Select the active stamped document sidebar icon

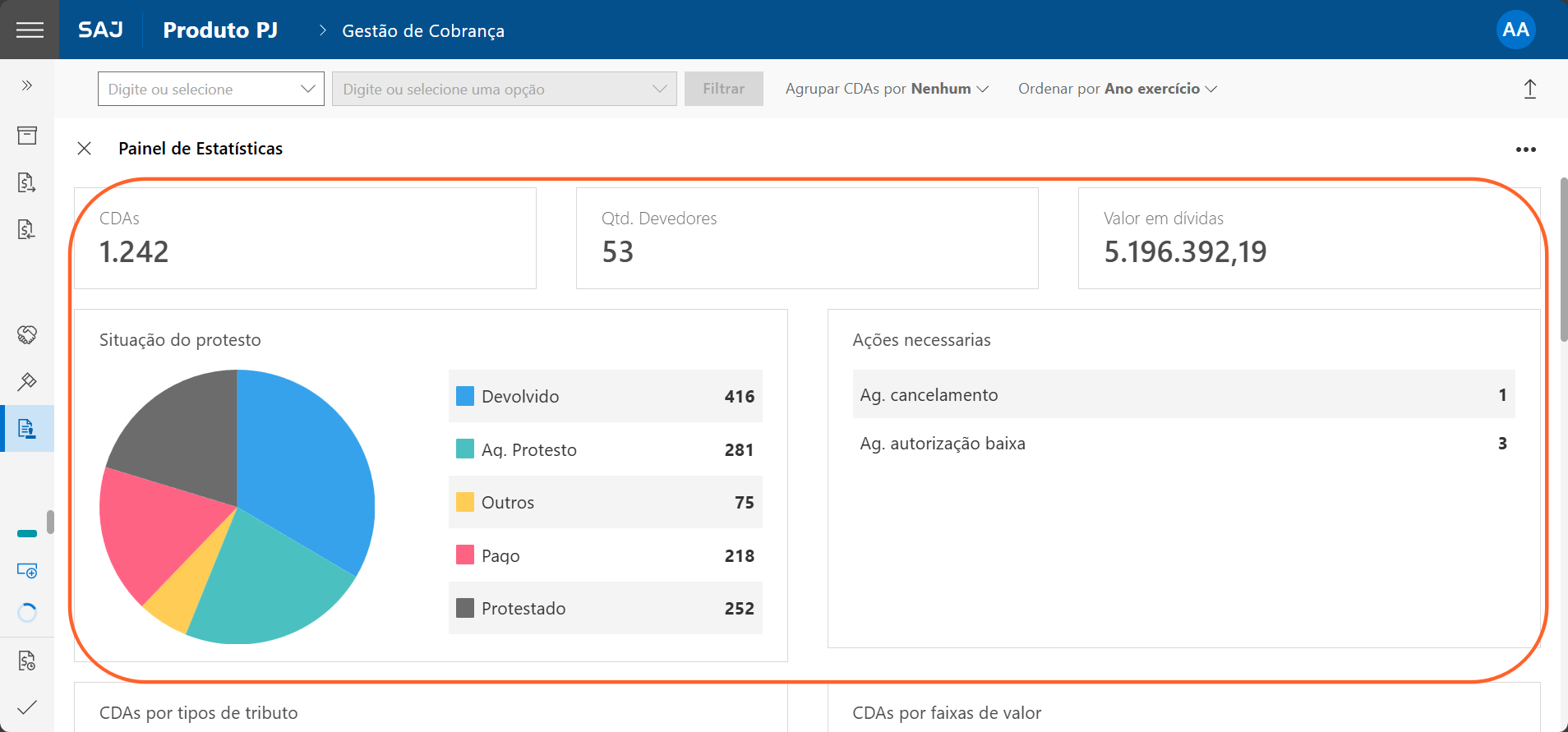coord(27,428)
